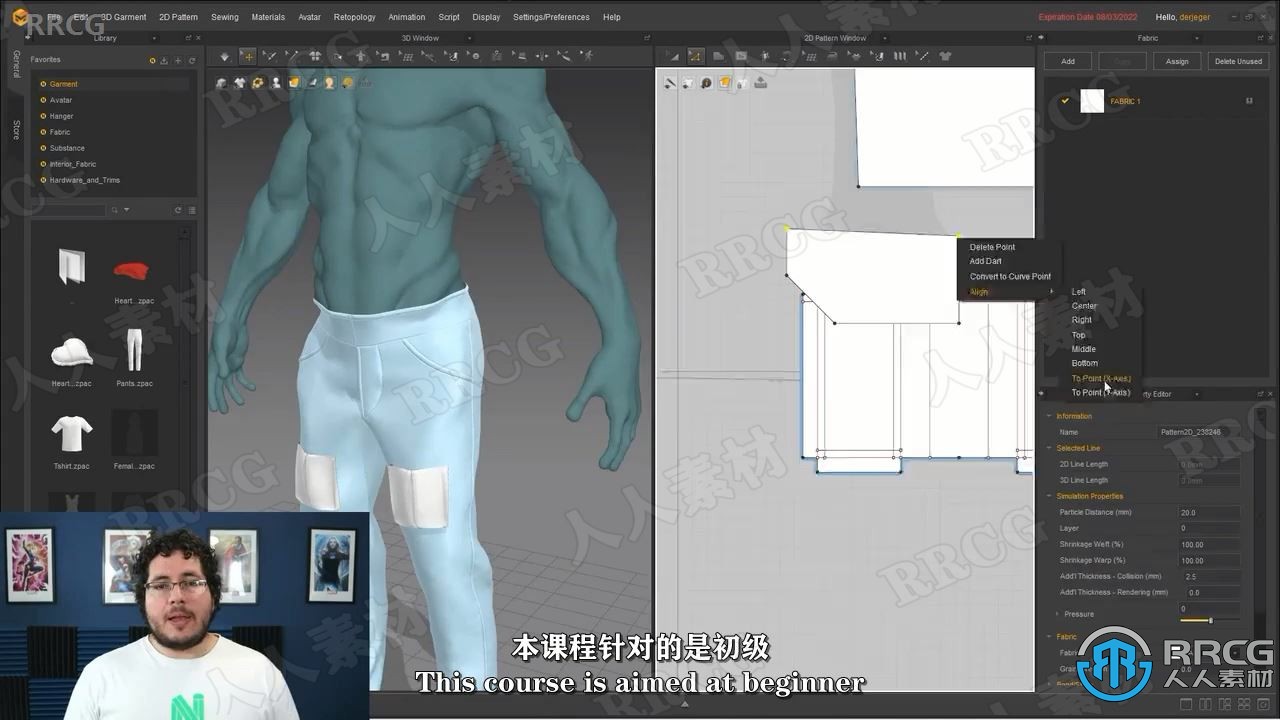
Task: Switch to the General side tab
Action: coord(16,65)
